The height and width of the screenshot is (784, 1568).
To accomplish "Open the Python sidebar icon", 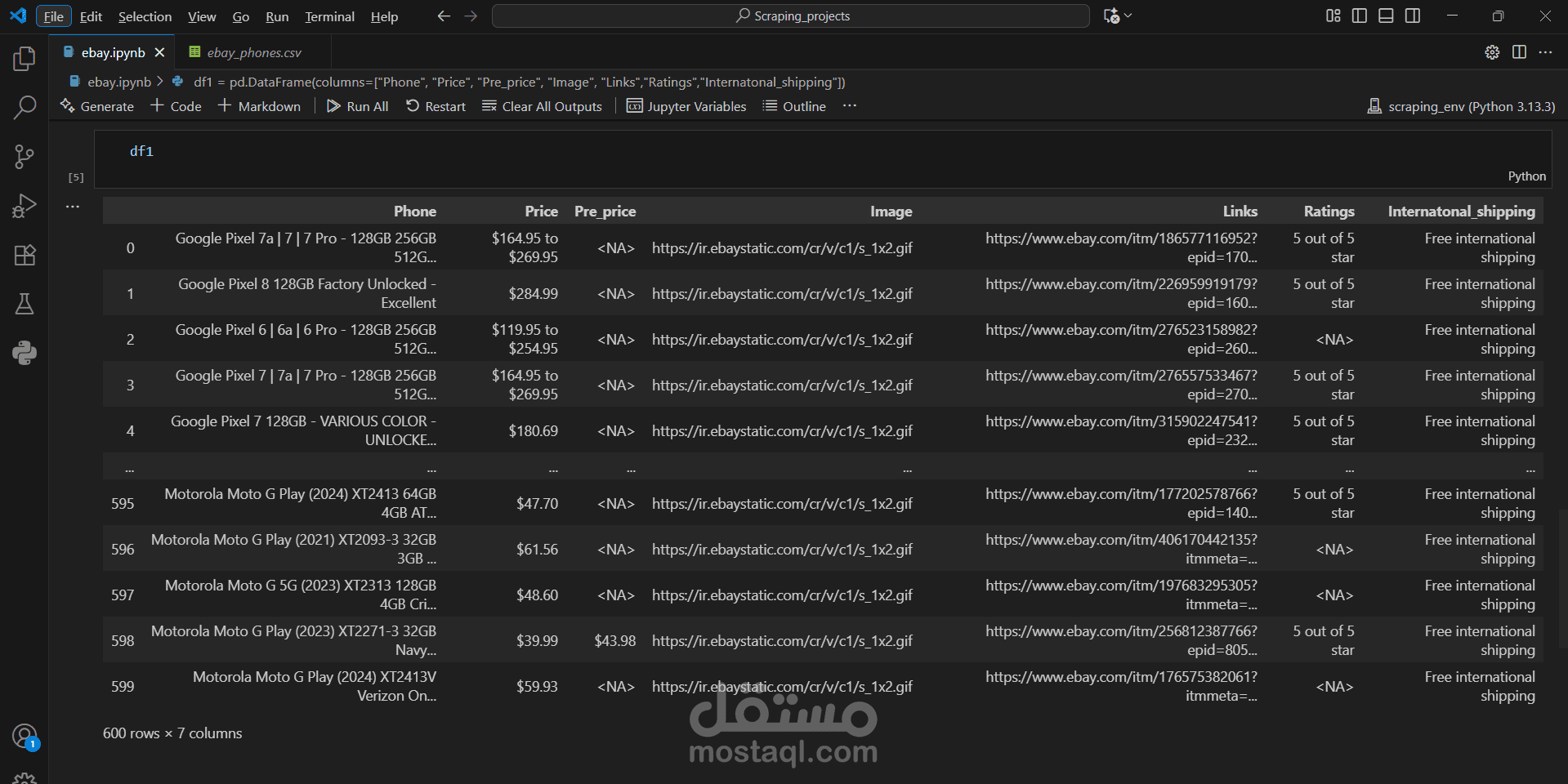I will [x=25, y=353].
